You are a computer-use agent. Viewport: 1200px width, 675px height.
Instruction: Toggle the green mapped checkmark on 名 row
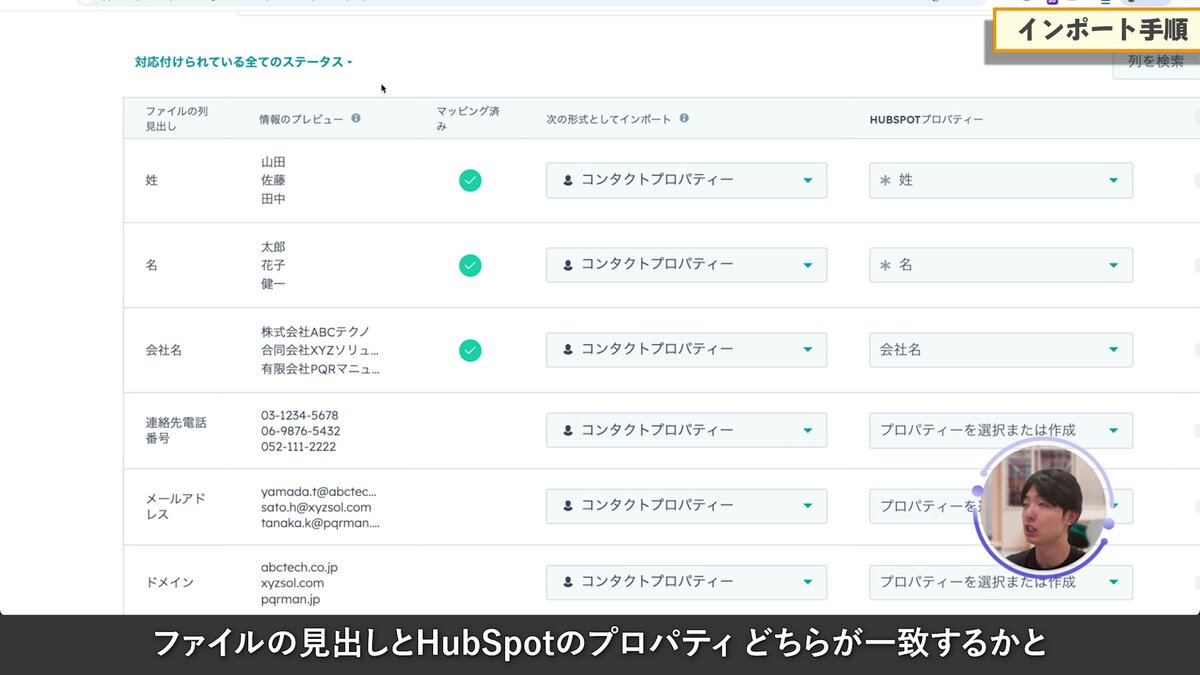470,265
